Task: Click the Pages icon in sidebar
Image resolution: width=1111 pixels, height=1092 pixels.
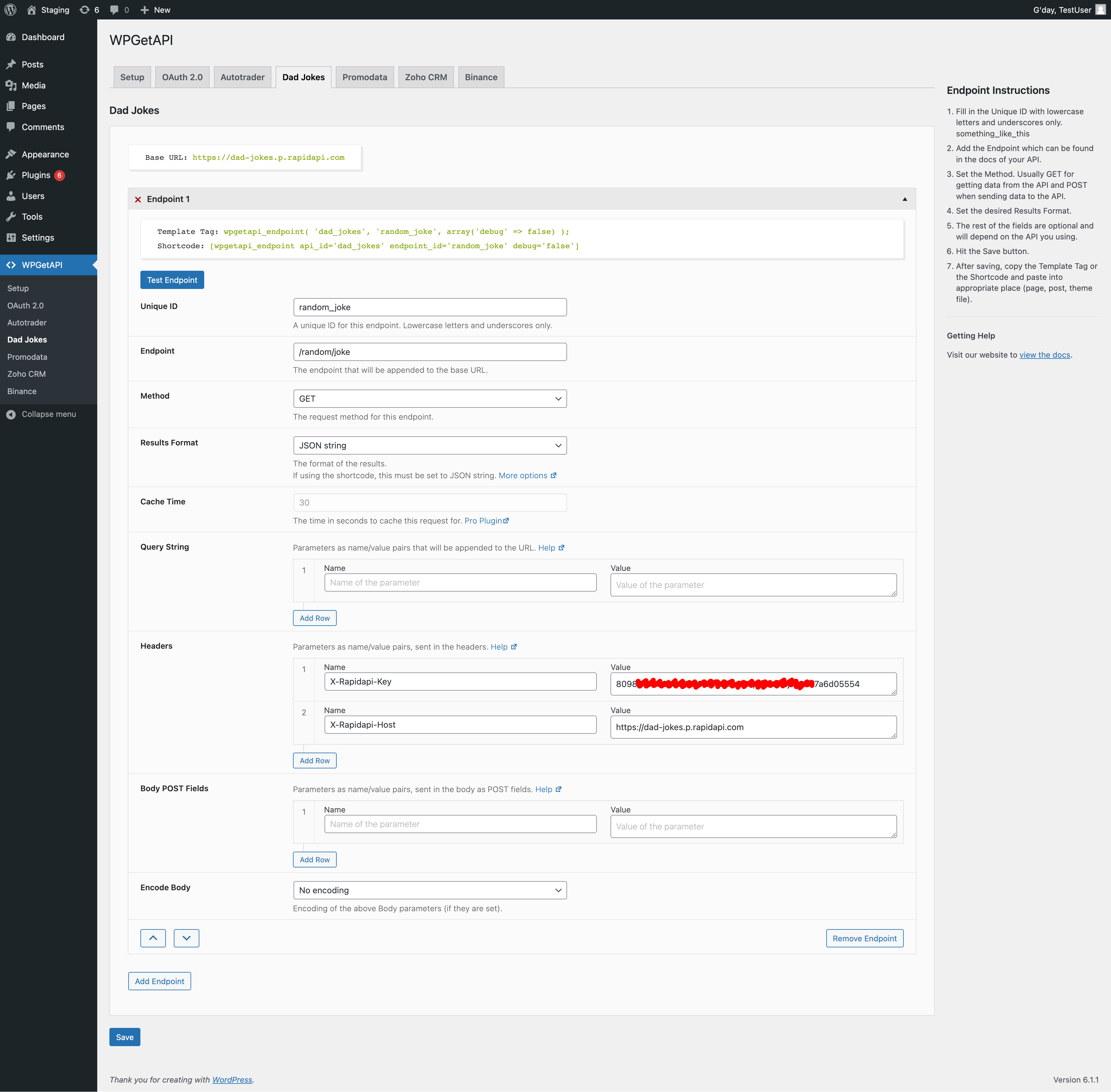Action: (x=11, y=106)
